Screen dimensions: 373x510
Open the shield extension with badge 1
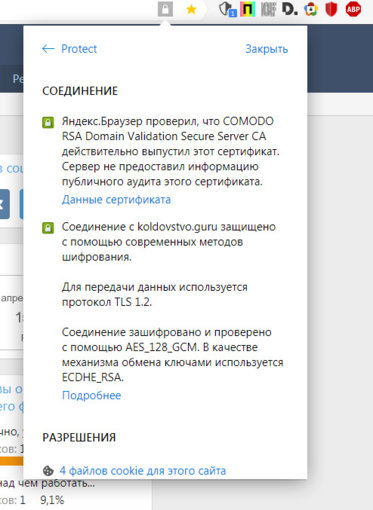click(x=228, y=9)
